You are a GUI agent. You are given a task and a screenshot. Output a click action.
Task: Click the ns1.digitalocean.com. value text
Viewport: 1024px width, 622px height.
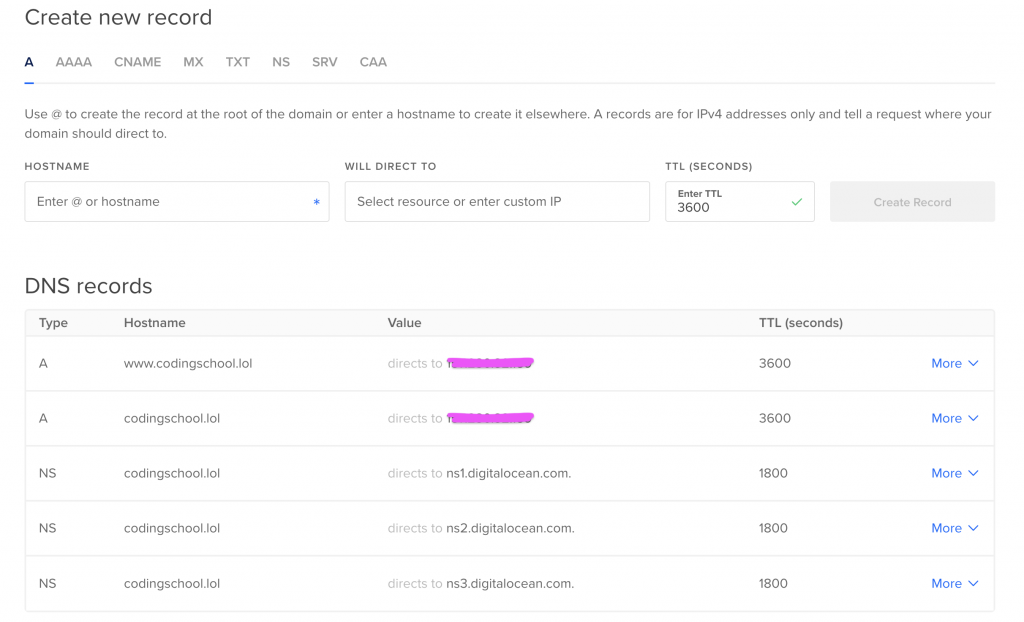508,474
